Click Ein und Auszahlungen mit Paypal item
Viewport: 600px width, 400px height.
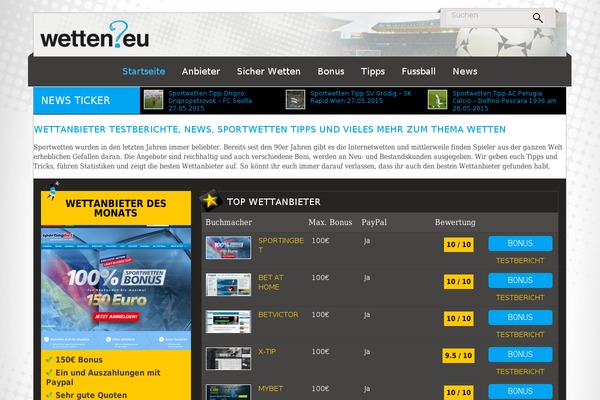click(103, 377)
